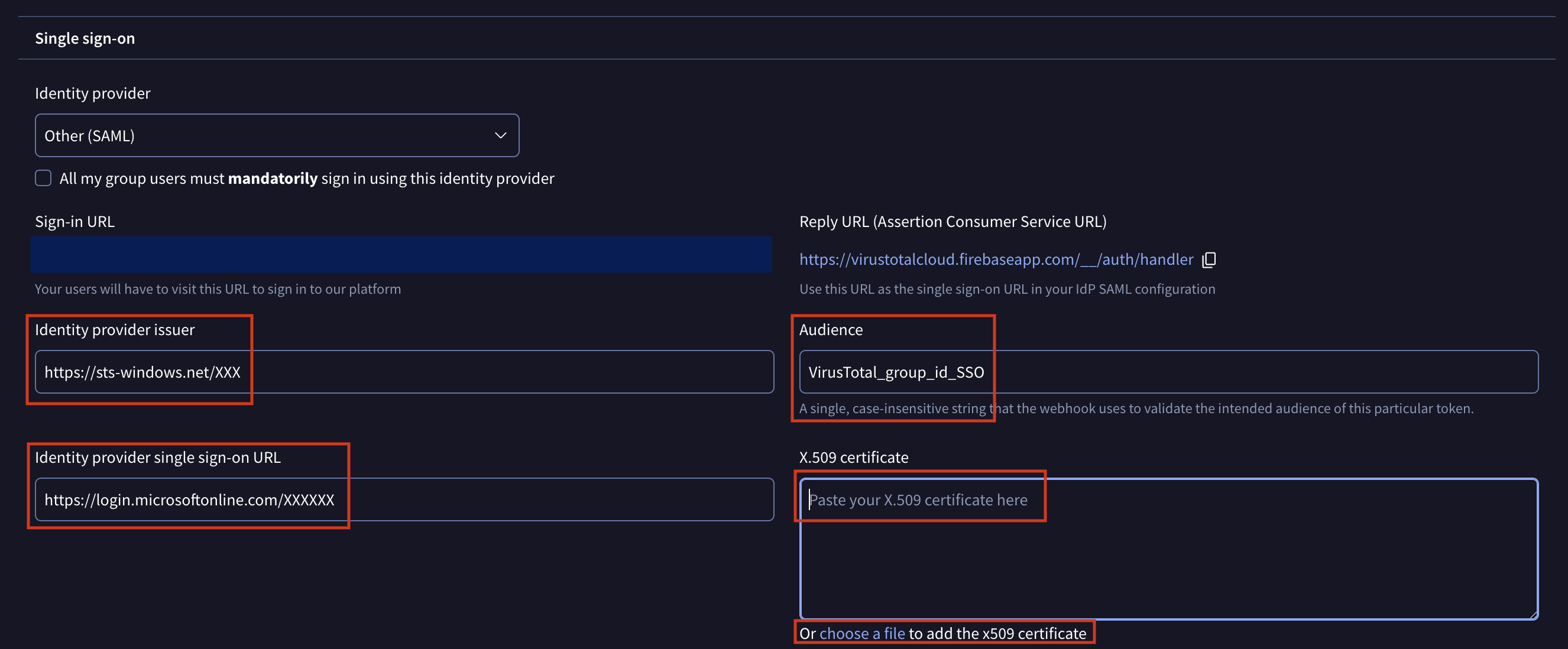Click the Single sign-on section heading
Viewport: 1568px width, 649px height.
tap(85, 38)
